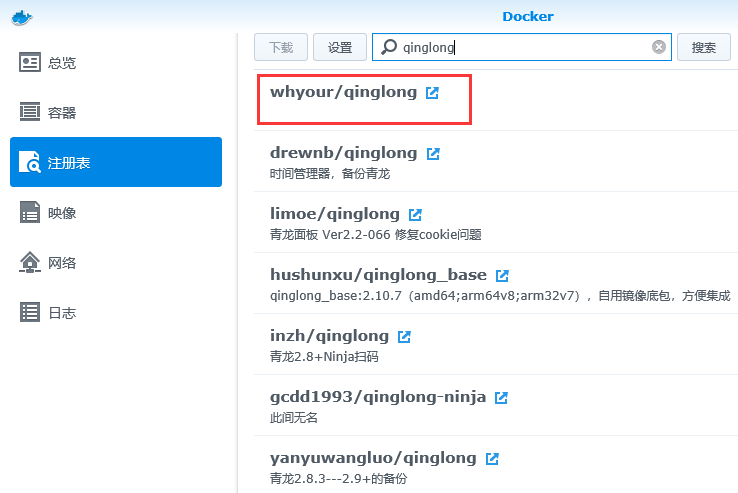Click description 时间管理器，备份青龙
Screen dimensions: 738x493
point(330,174)
